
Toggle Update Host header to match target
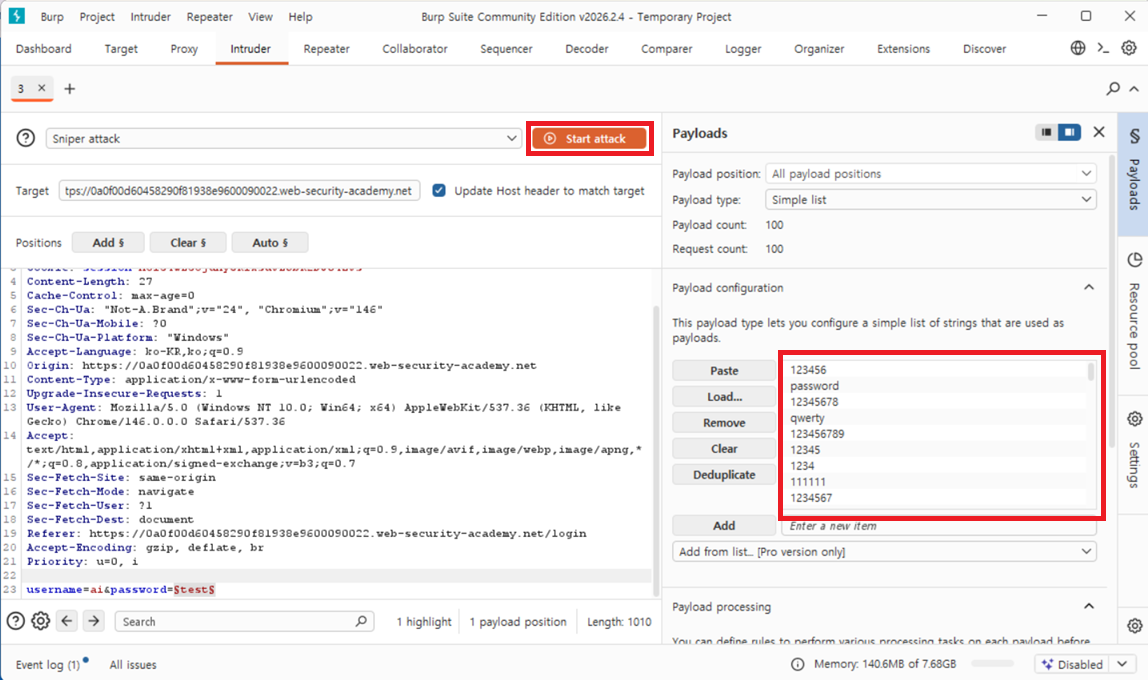coord(439,190)
